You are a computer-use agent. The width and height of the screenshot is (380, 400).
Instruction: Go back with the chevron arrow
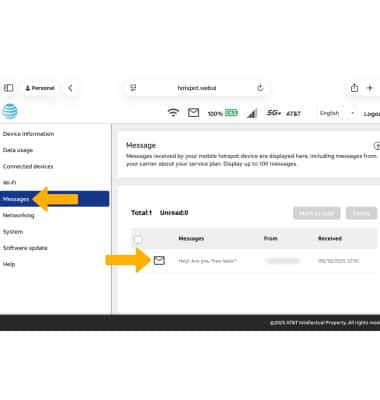70,88
